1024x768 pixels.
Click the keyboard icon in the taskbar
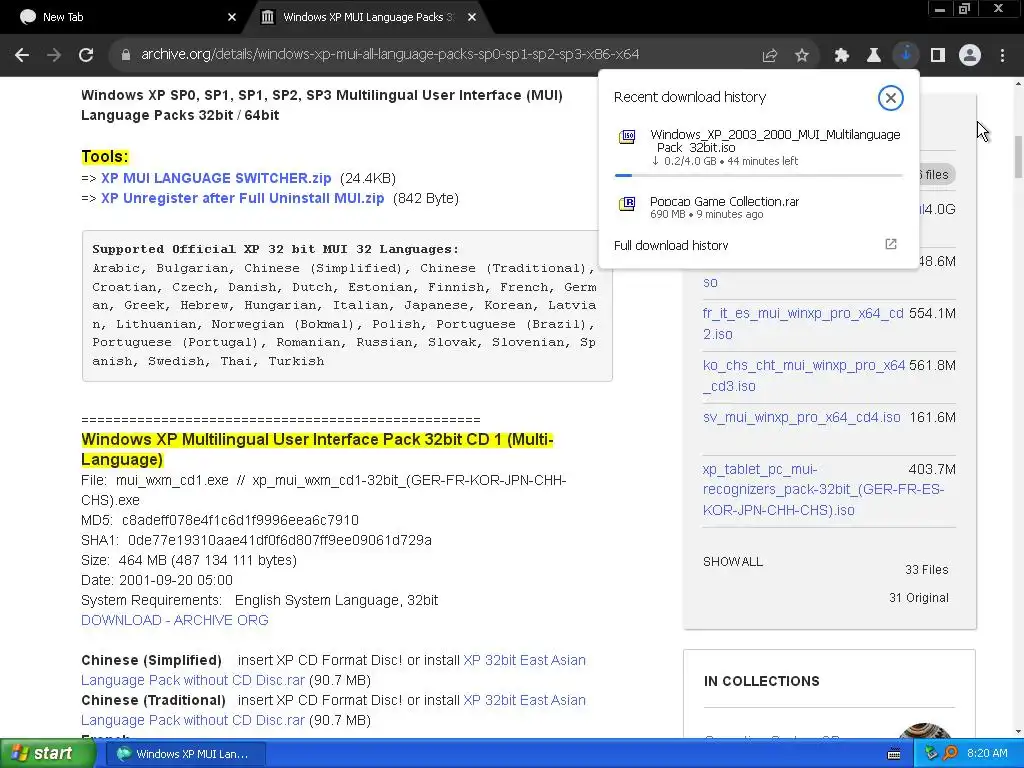pyautogui.click(x=894, y=754)
